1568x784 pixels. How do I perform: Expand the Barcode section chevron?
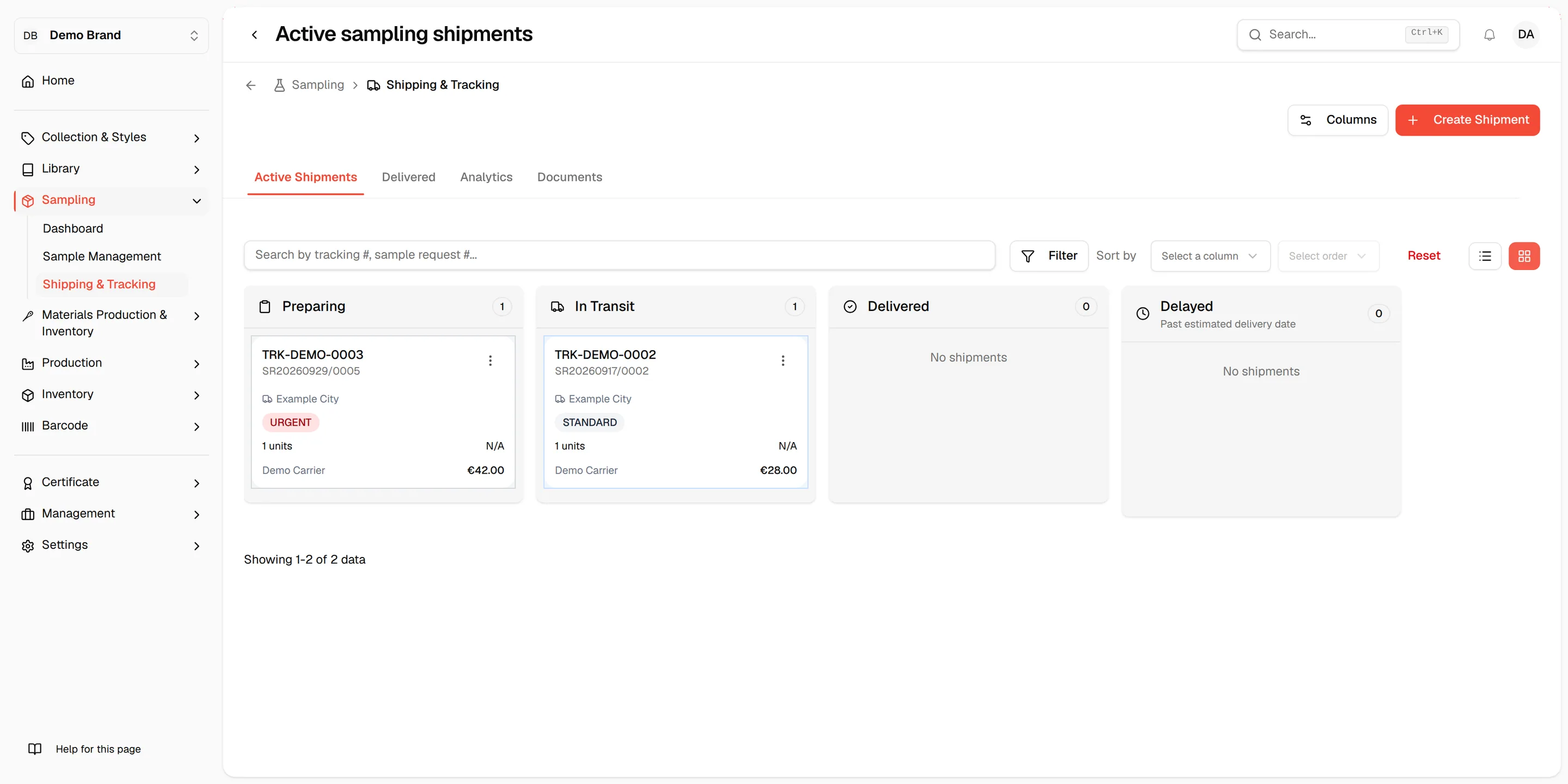[x=197, y=427]
